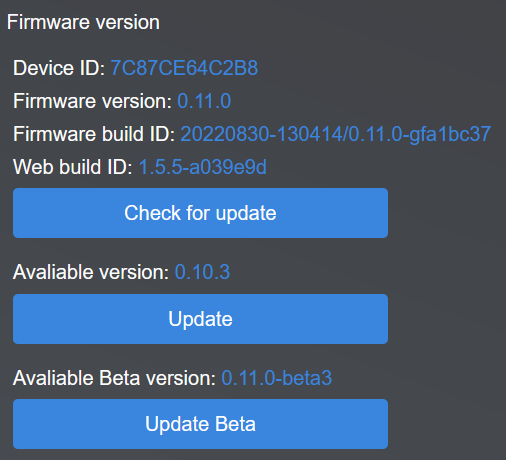506x460 pixels.
Task: Click the empty panel area right of Update
Action: (447, 319)
